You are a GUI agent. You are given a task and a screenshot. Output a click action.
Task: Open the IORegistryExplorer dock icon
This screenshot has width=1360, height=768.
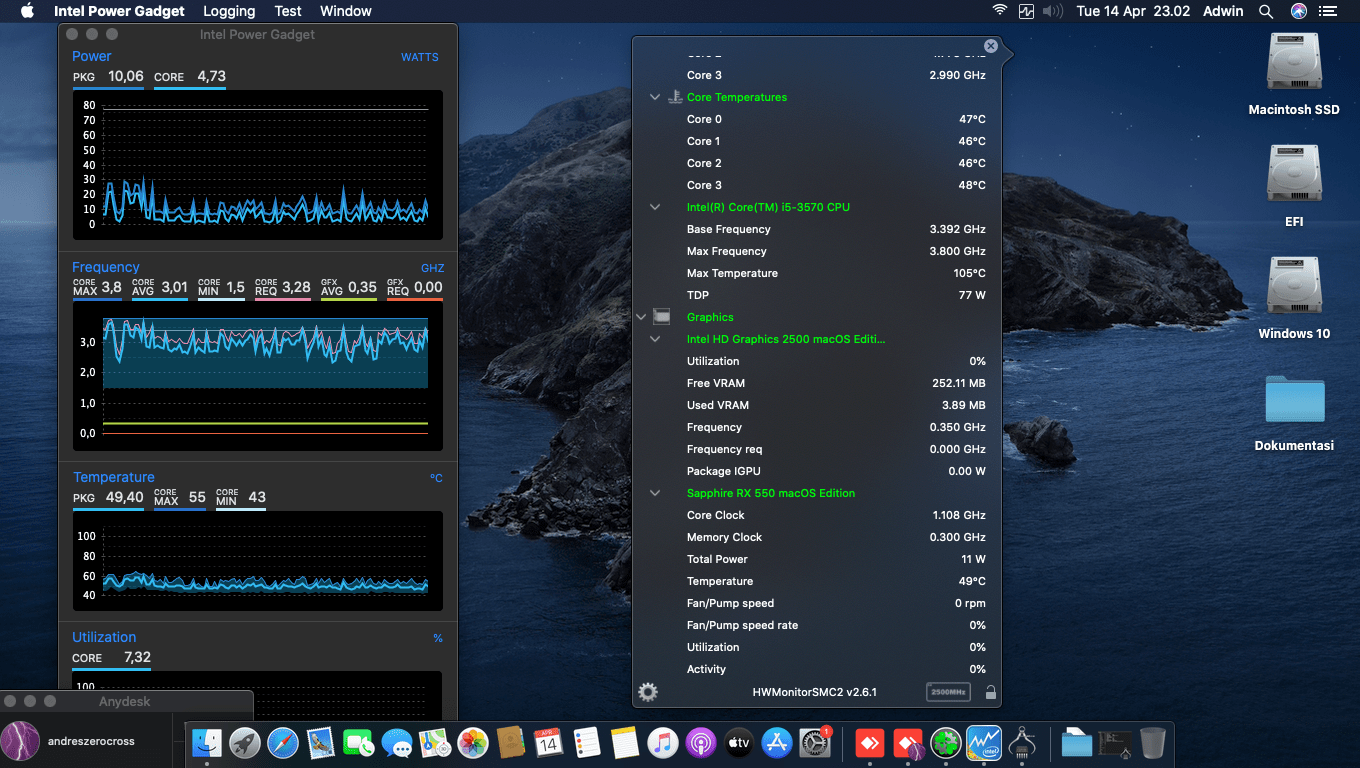[1021, 743]
